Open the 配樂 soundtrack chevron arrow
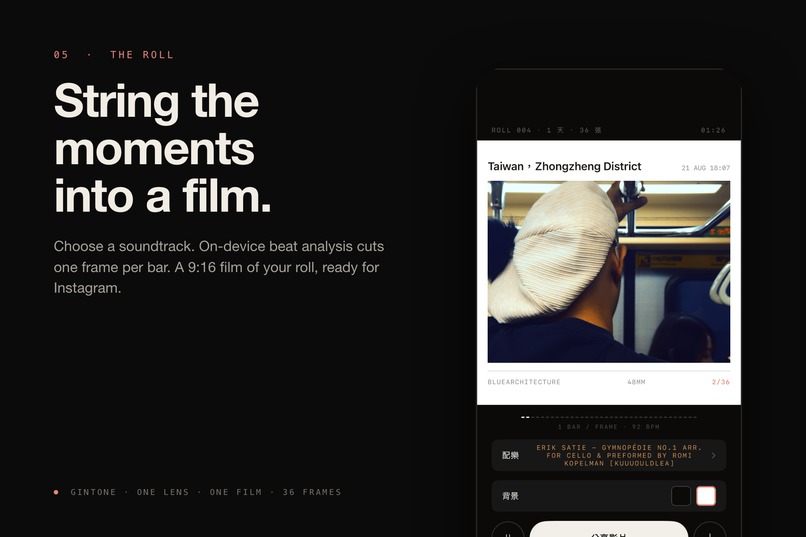The height and width of the screenshot is (537, 806). tap(713, 455)
